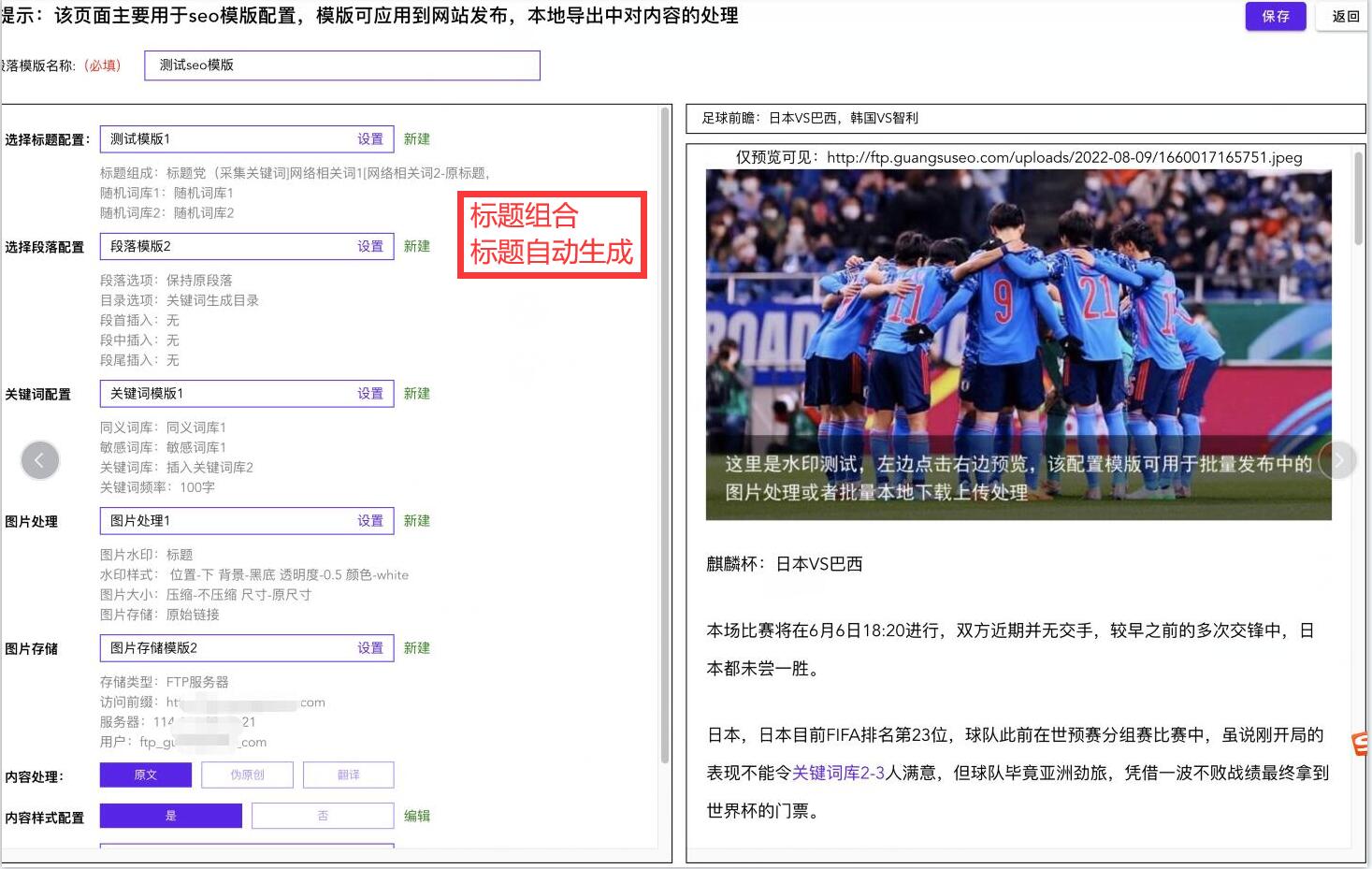Image resolution: width=1372 pixels, height=869 pixels.
Task: Click text 关键词库: 插入关键词库2
Action: [x=177, y=467]
